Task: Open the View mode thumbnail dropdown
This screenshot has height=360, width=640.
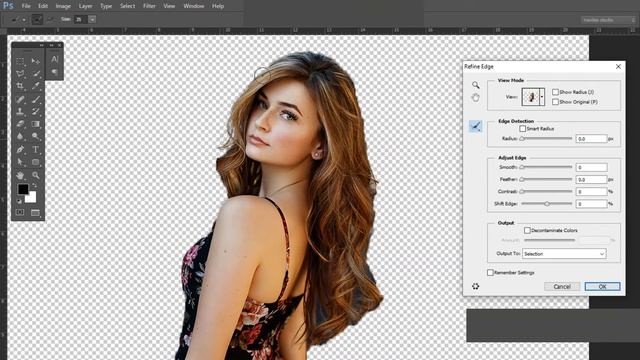Action: coord(542,97)
